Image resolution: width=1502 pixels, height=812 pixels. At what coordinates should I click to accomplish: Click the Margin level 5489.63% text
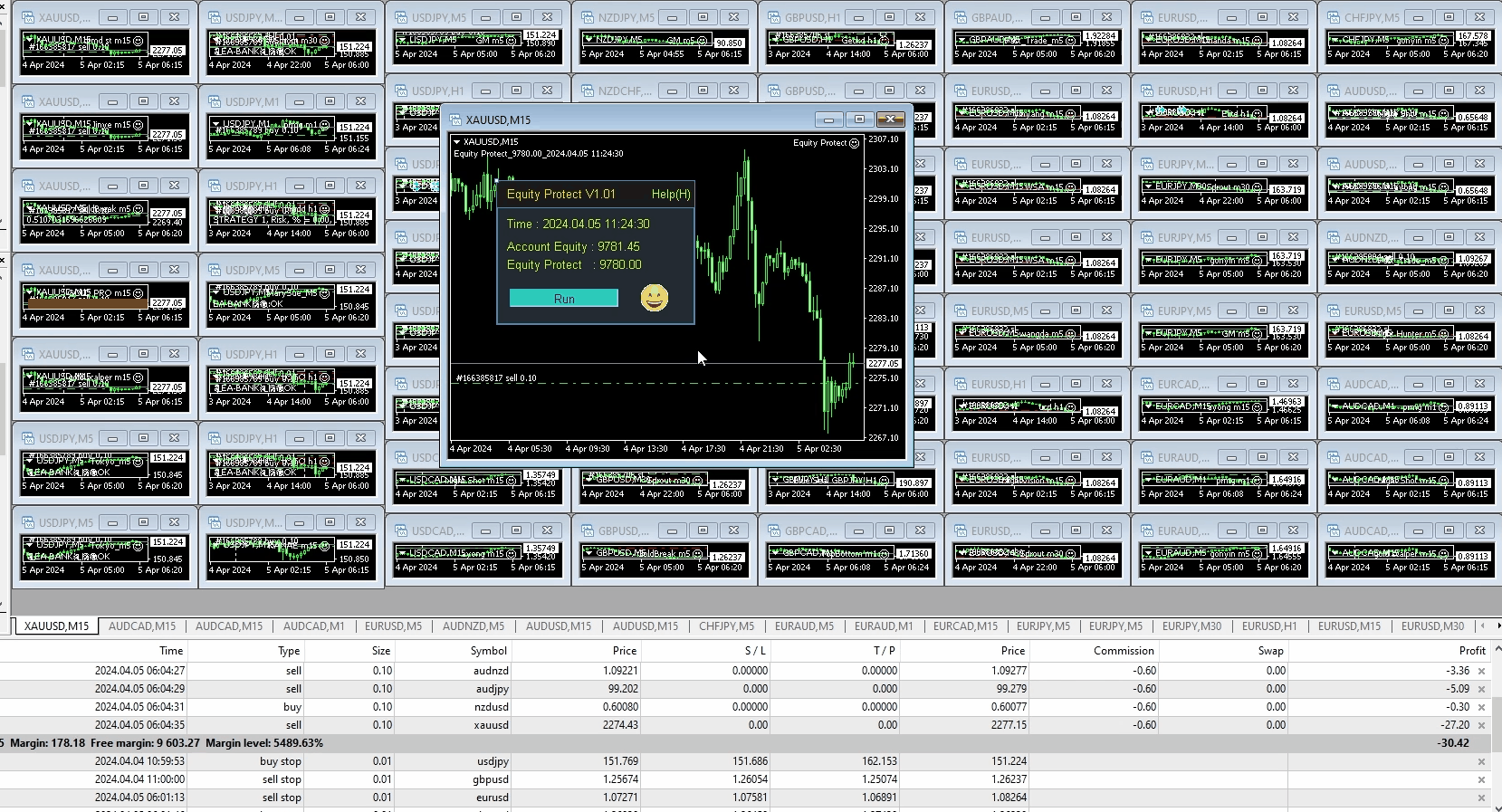(264, 743)
